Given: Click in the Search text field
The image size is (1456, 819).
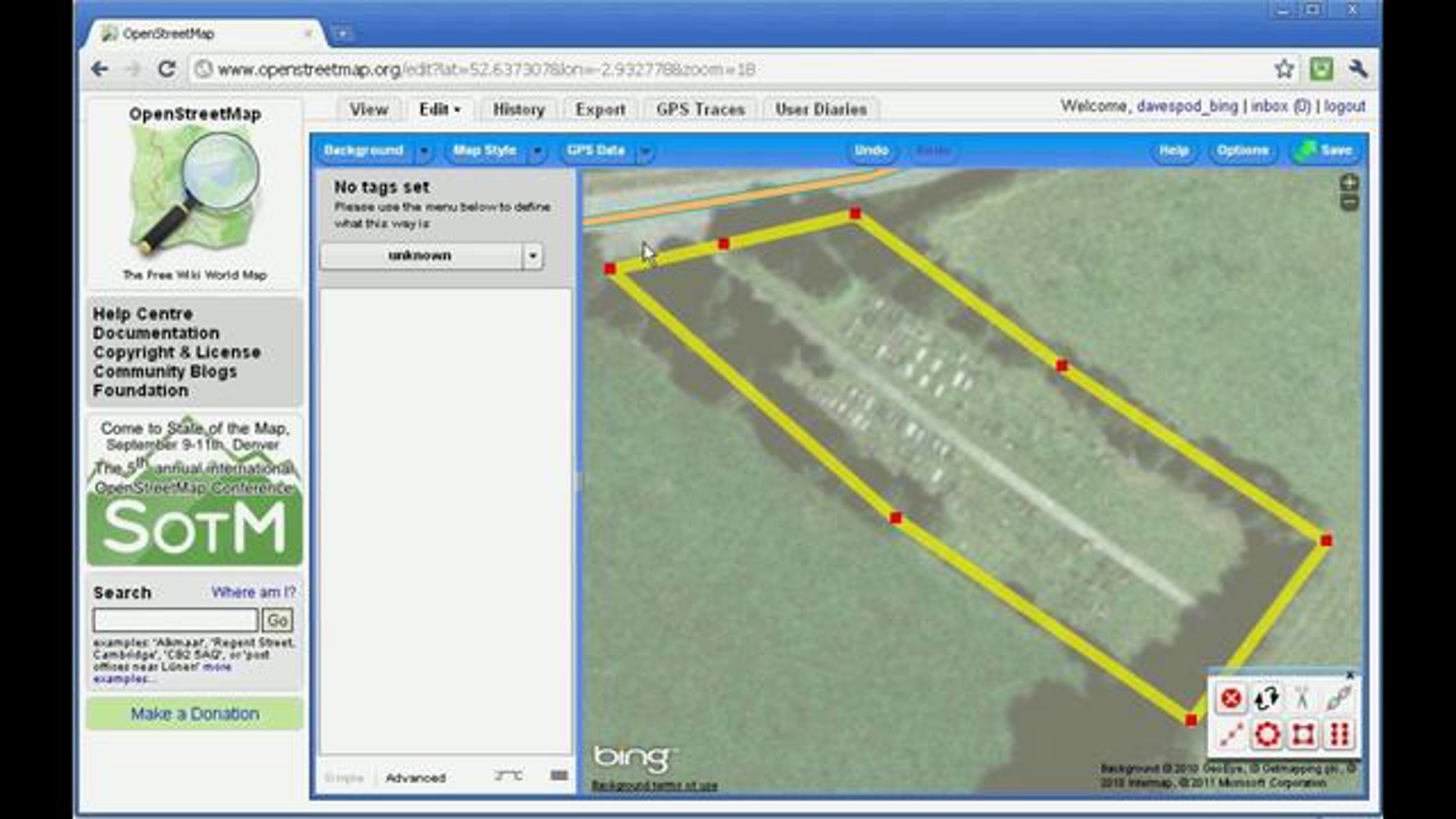Looking at the screenshot, I should coord(175,620).
